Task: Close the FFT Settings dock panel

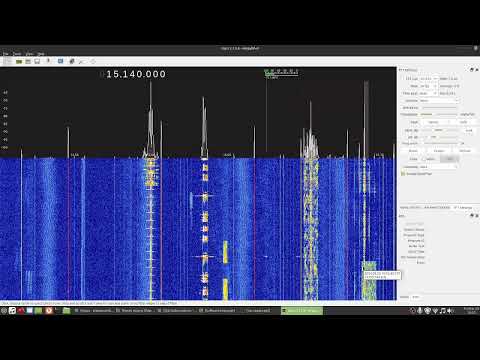Action: [x=477, y=70]
